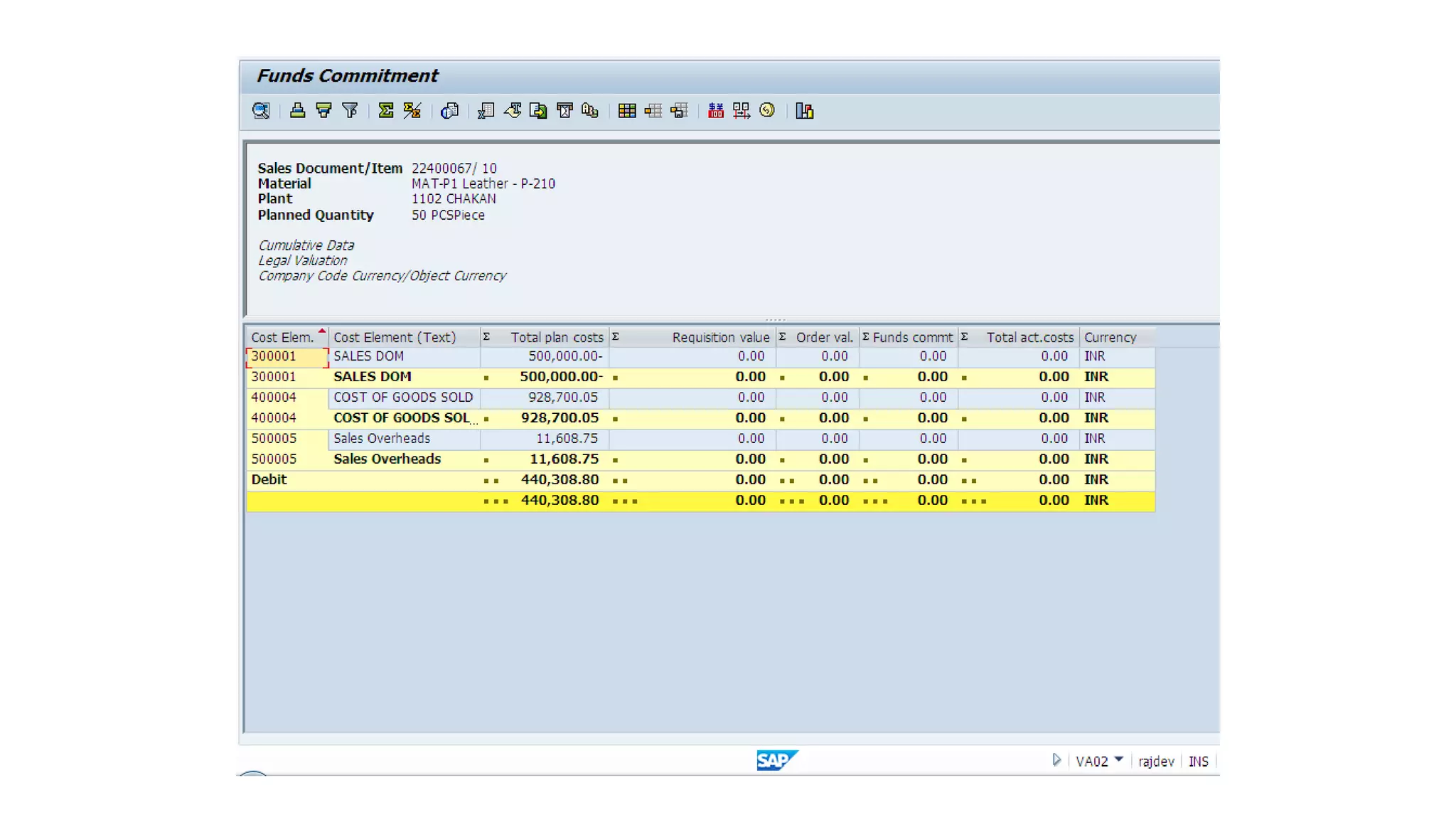
Task: Click the Sort descending icon
Action: pos(324,111)
